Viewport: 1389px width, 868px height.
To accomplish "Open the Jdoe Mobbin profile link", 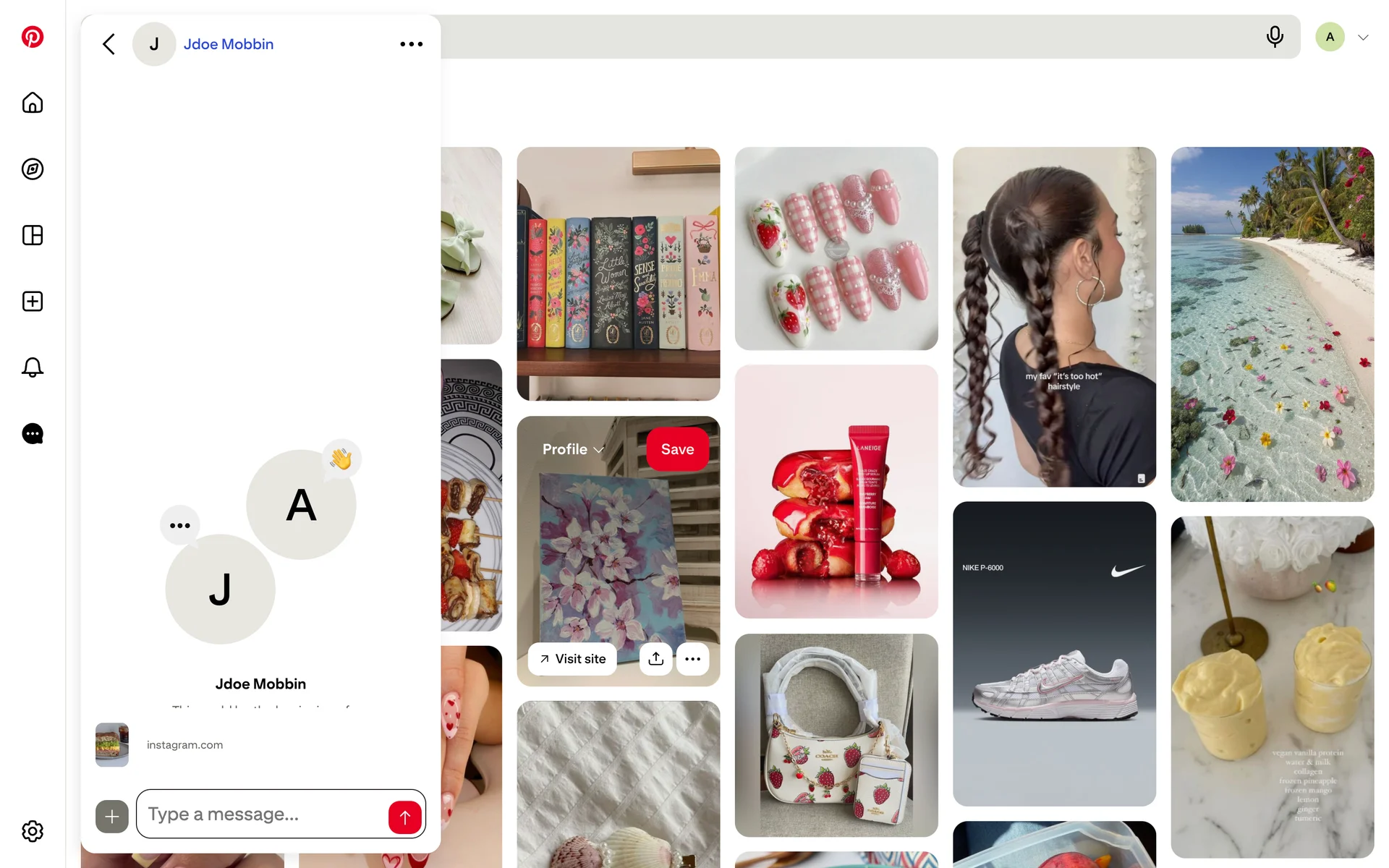I will click(x=229, y=44).
